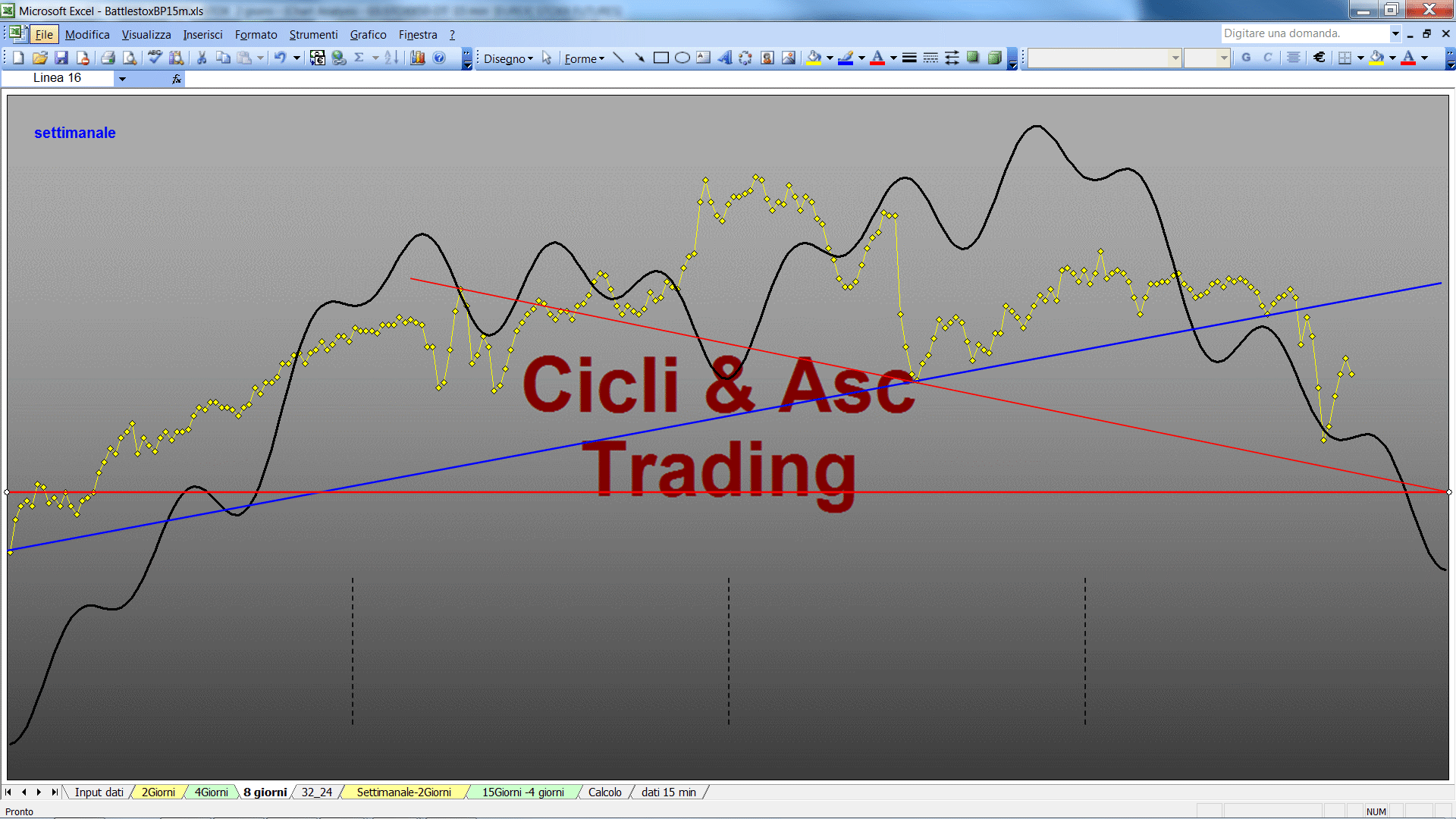This screenshot has width=1456, height=819.
Task: Toggle Bold (G) formatting
Action: [x=1246, y=58]
